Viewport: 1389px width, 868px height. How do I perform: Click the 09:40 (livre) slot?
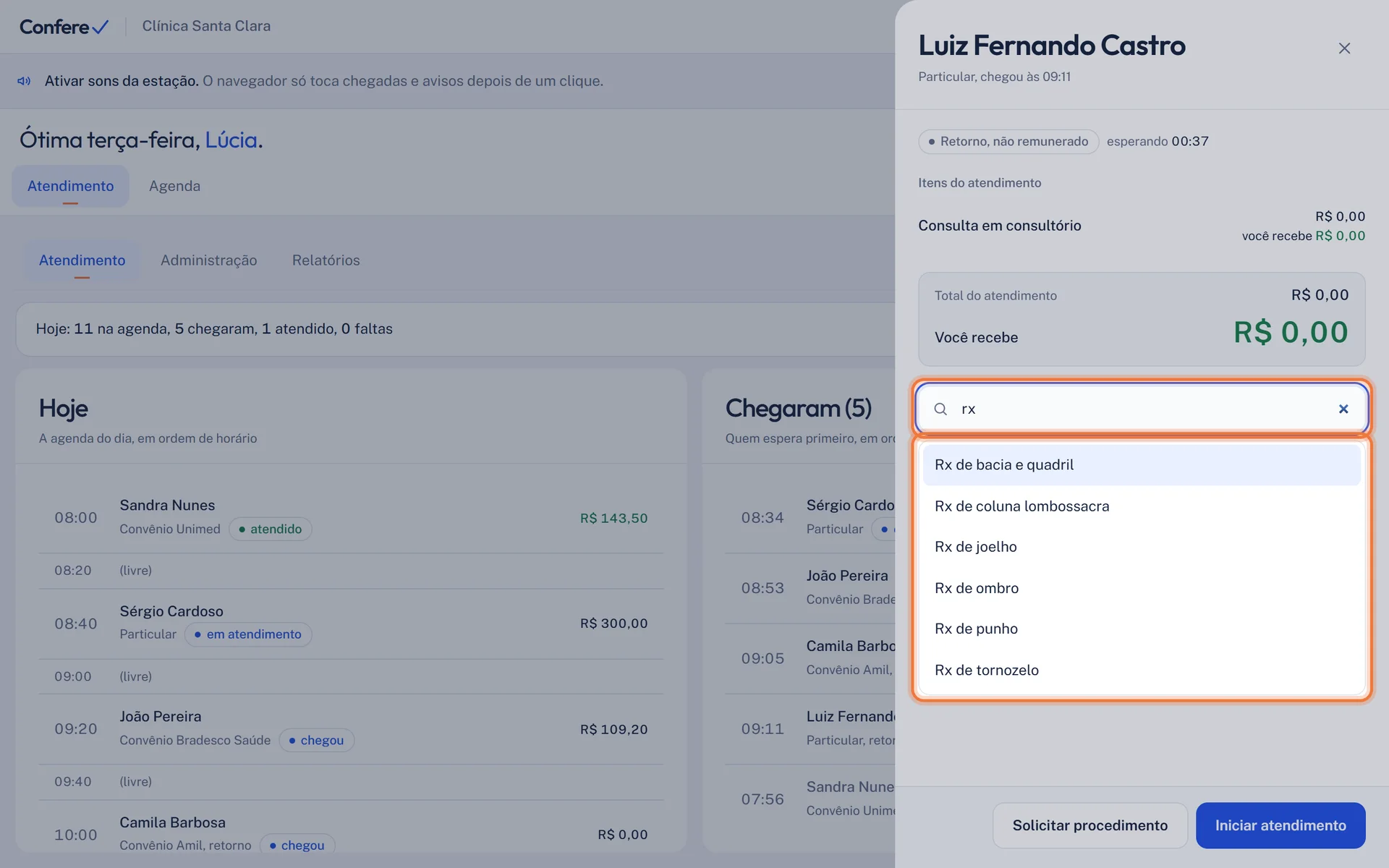351,782
